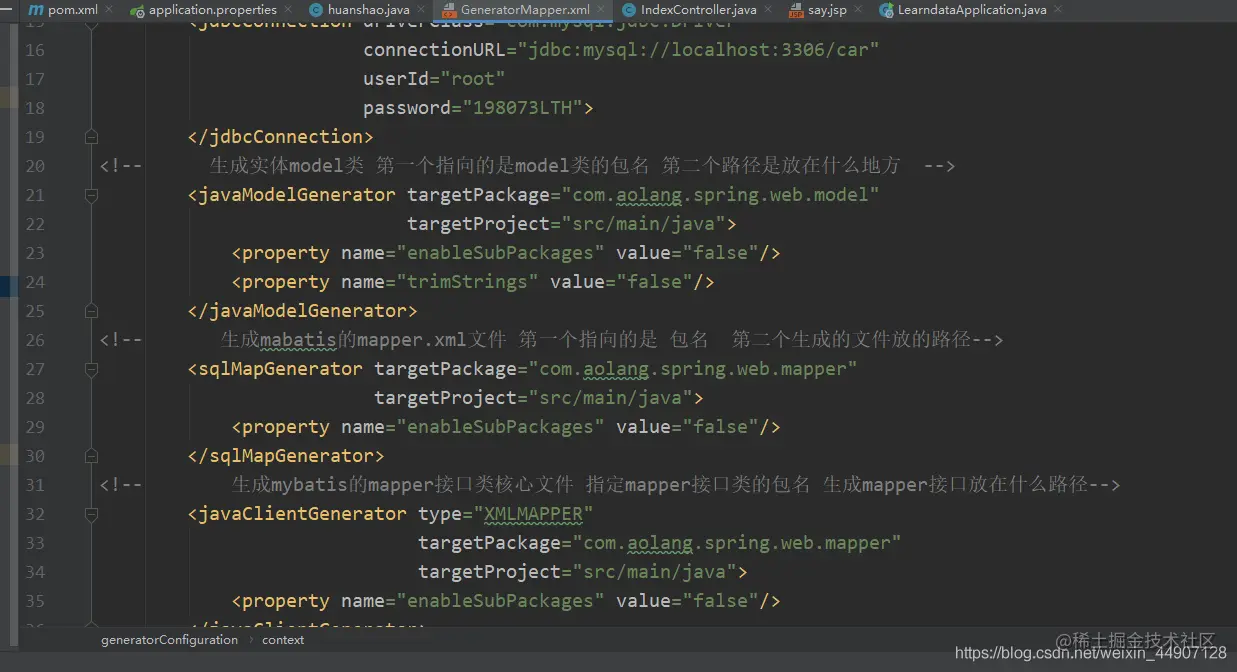Image resolution: width=1237 pixels, height=672 pixels.
Task: Open the application.properties tab
Action: (x=212, y=10)
